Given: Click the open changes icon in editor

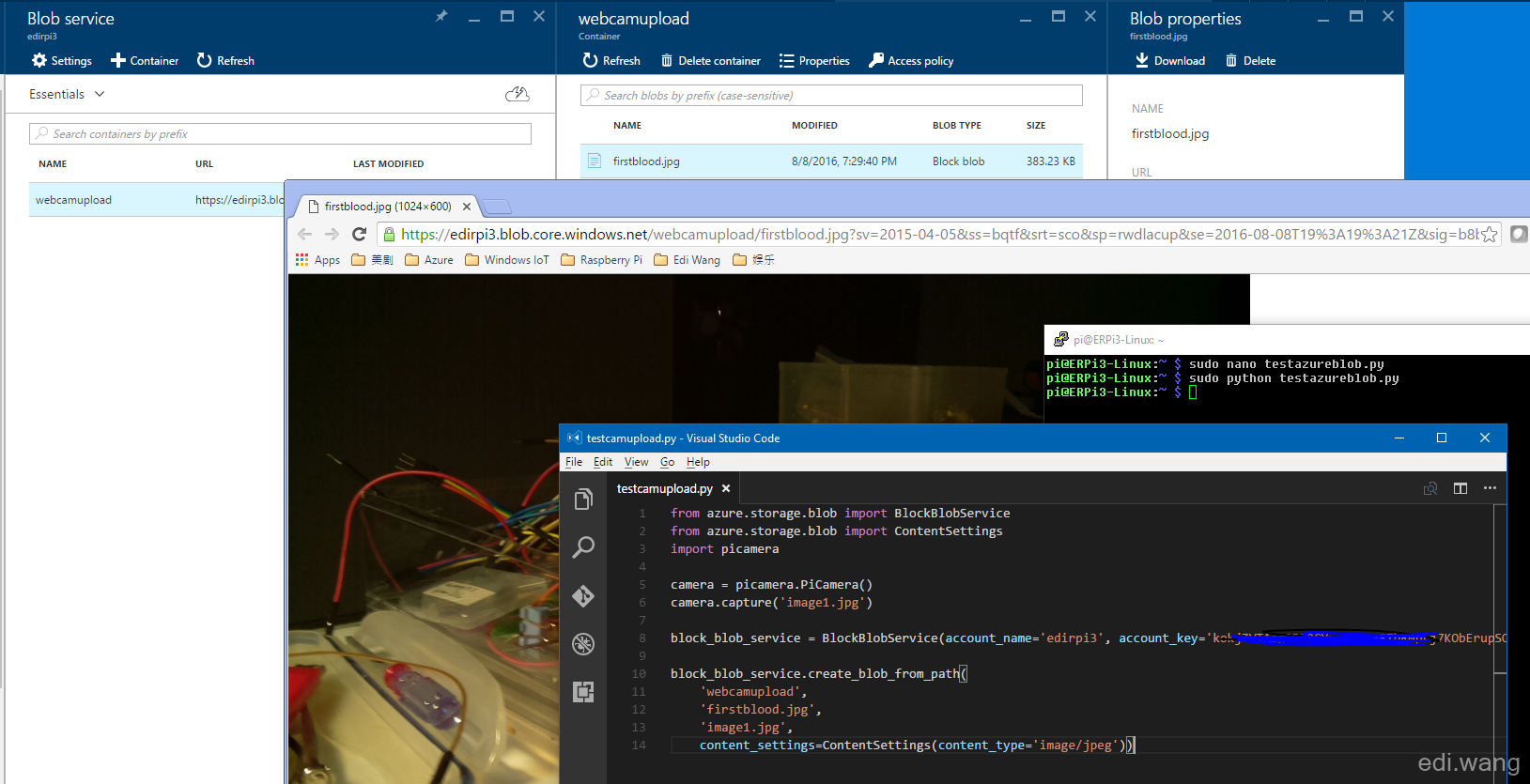Looking at the screenshot, I should [1430, 488].
